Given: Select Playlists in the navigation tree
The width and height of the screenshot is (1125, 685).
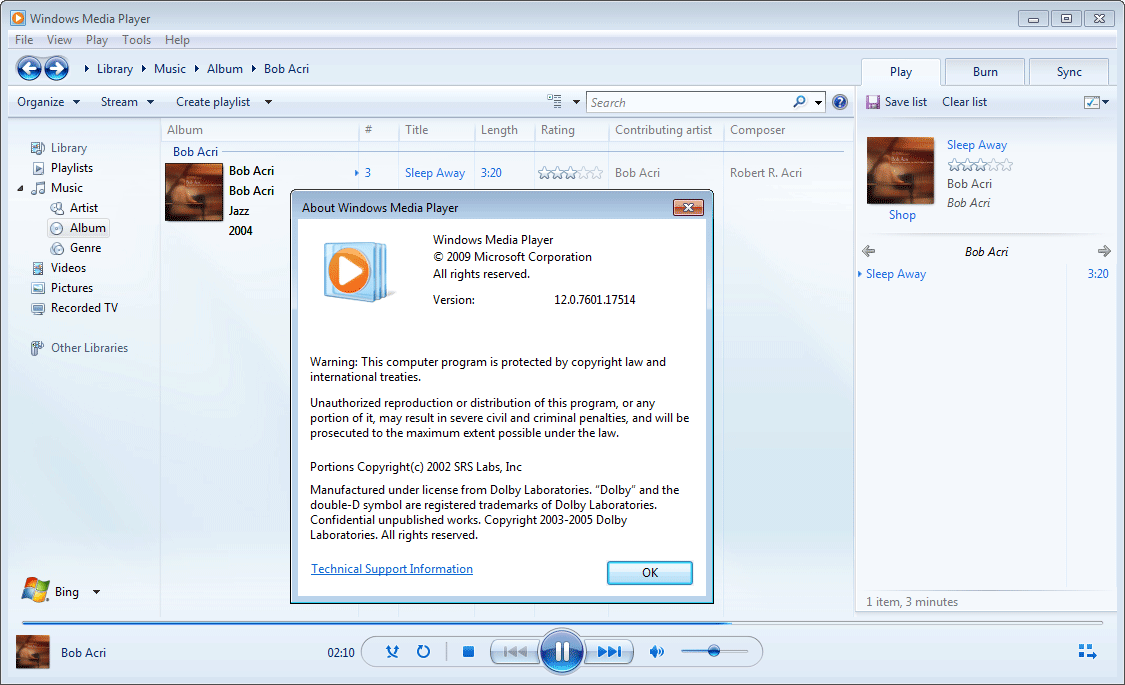Looking at the screenshot, I should click(72, 168).
